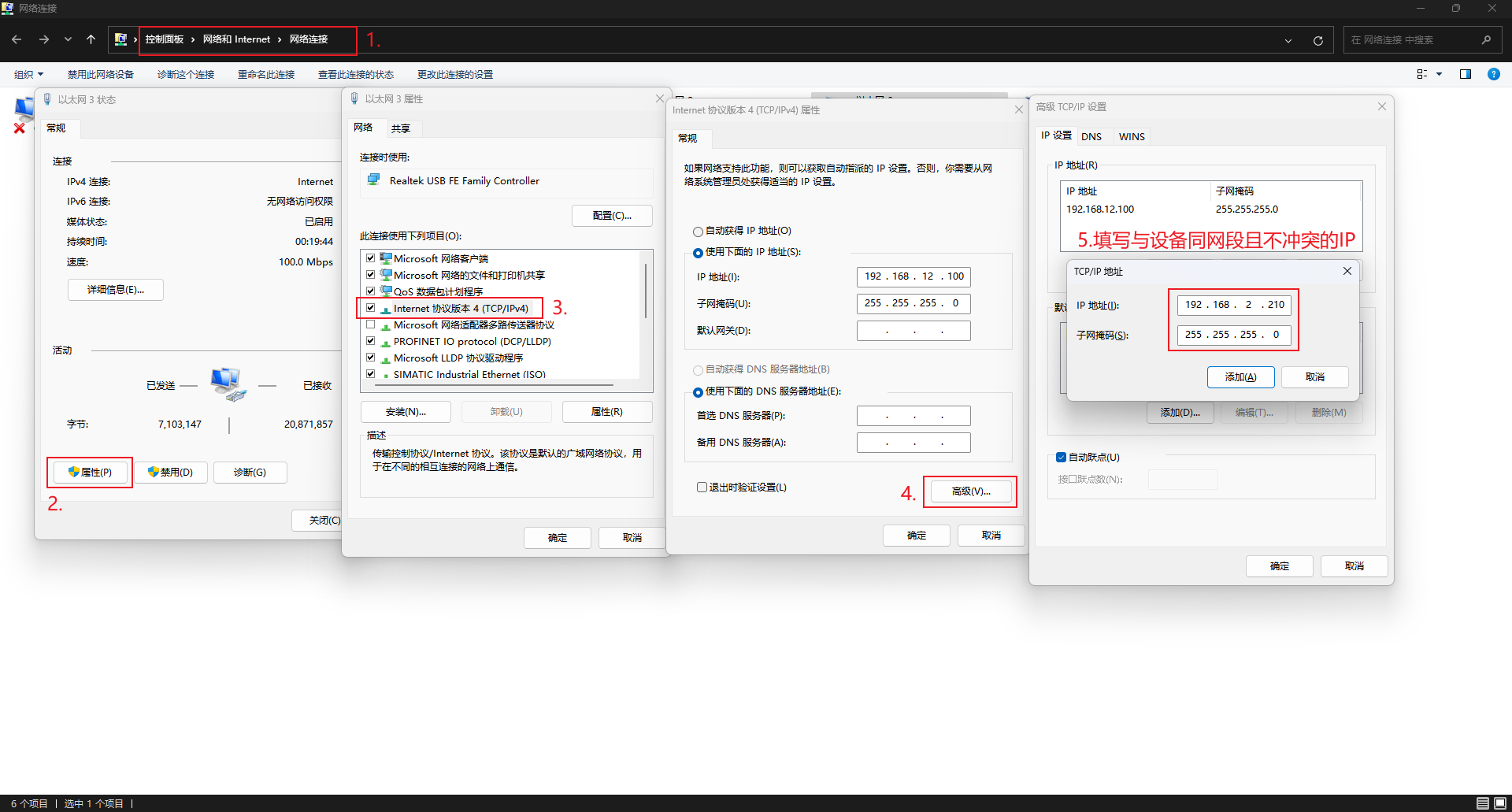This screenshot has height=812, width=1512.
Task: Refresh the network connections view
Action: (1317, 40)
